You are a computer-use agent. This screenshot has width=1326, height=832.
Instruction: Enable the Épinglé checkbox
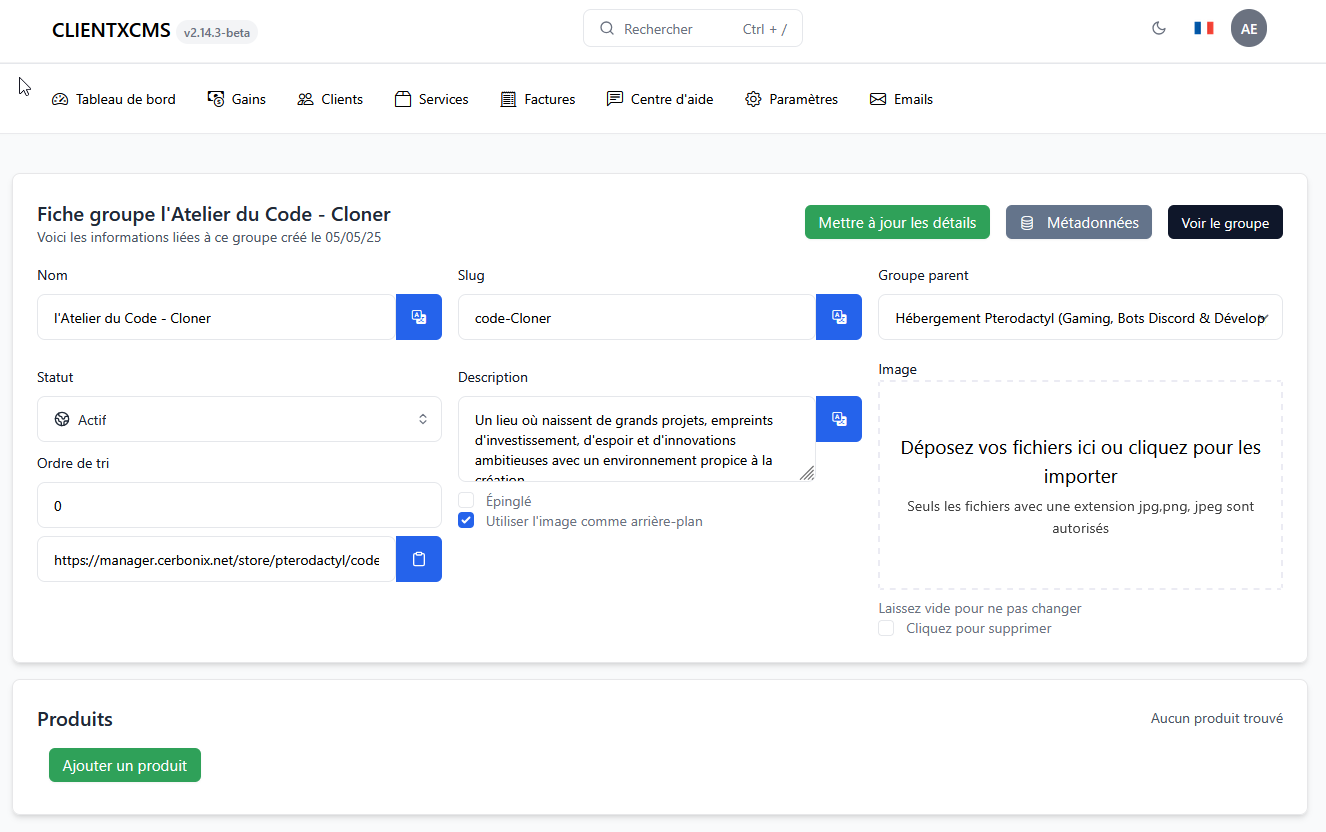[x=466, y=500]
